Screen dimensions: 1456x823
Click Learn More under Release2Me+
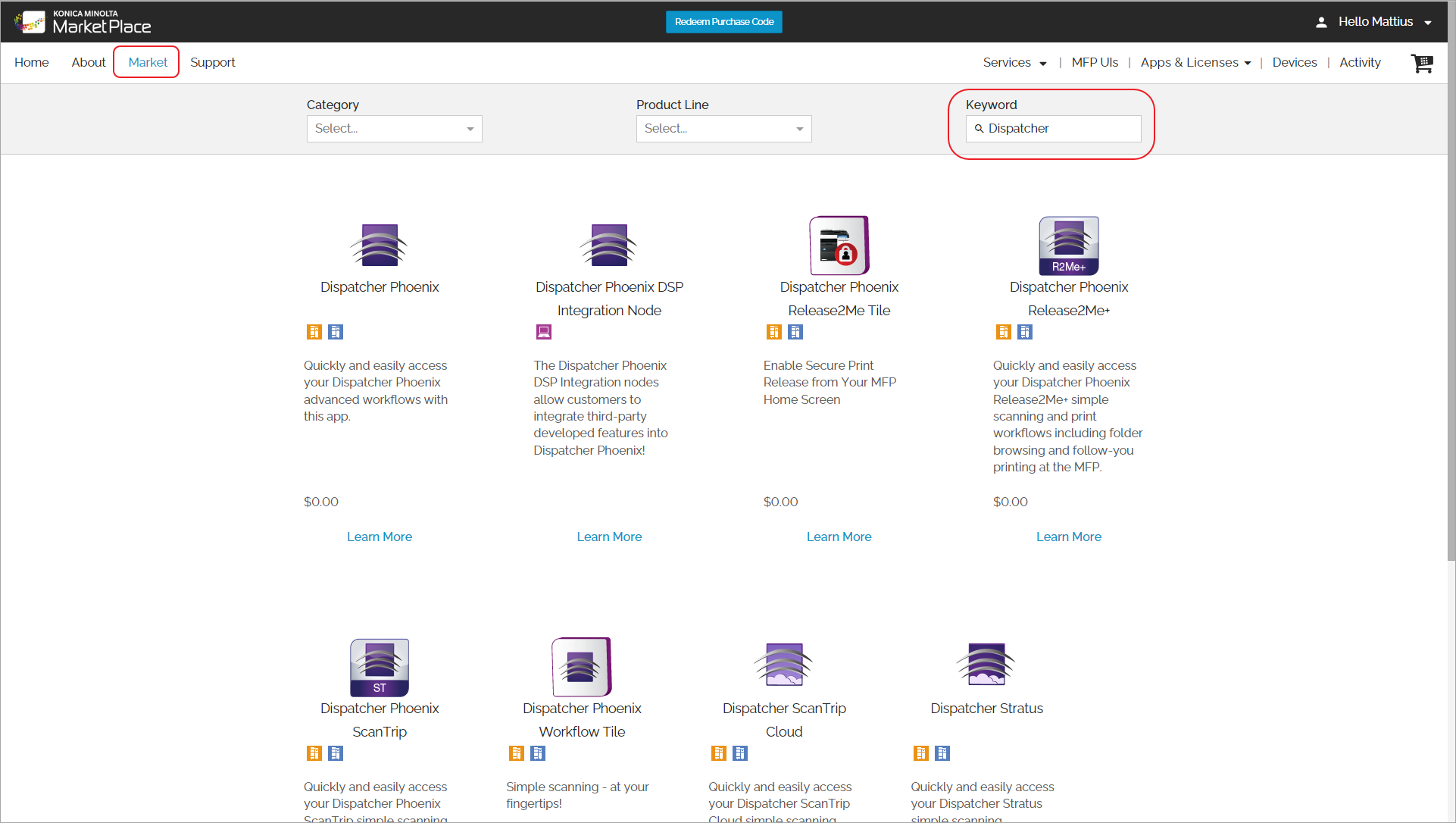click(x=1069, y=537)
